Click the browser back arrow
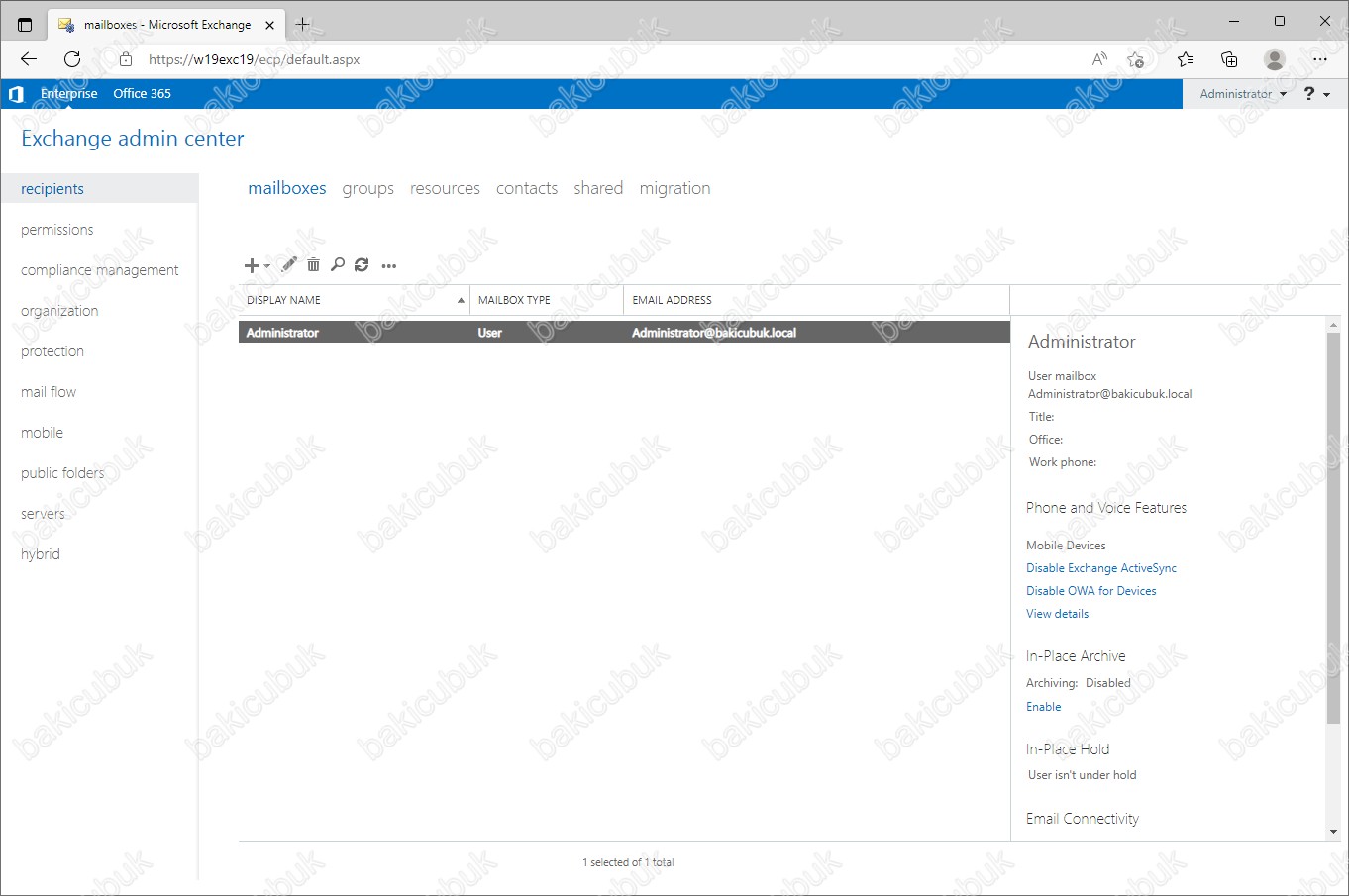Screen dimensions: 1349x896 [29, 59]
